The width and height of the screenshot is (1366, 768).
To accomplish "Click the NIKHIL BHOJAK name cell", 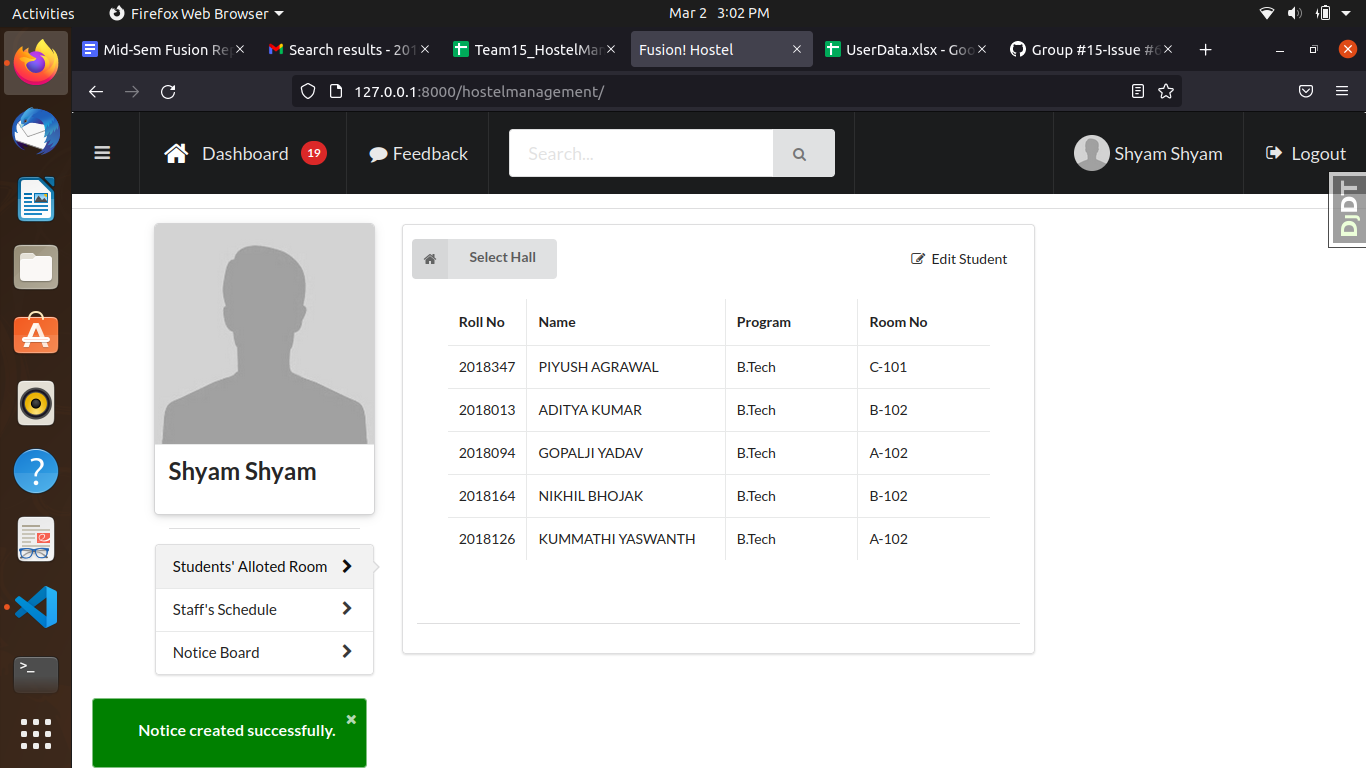I will 626,496.
